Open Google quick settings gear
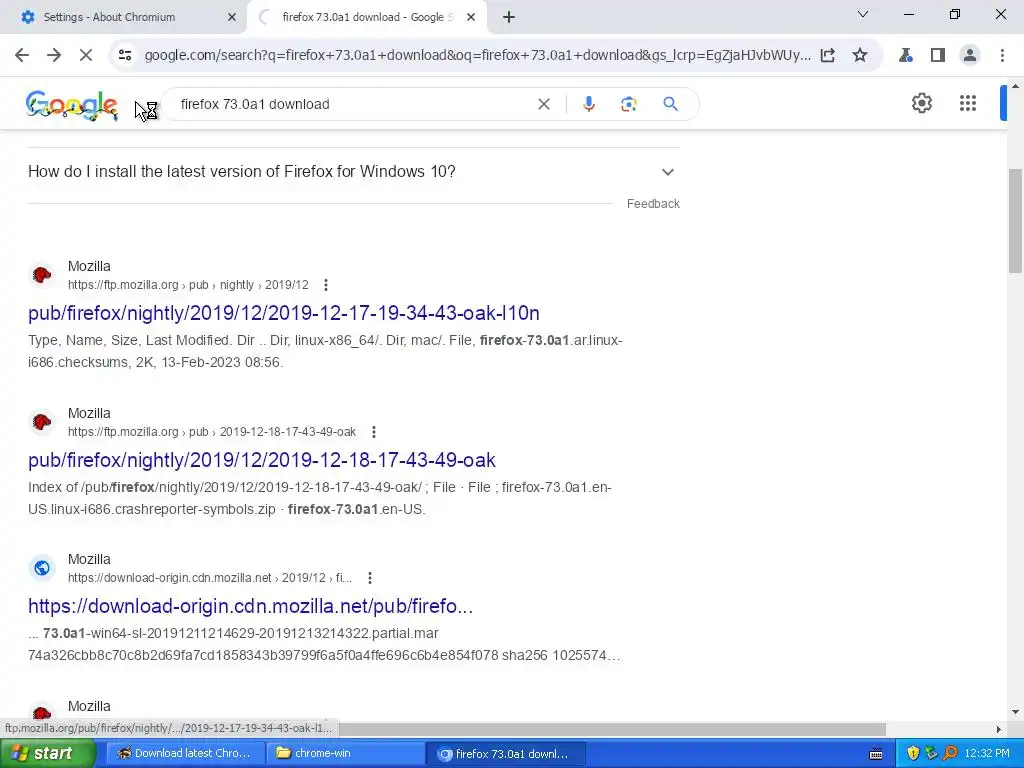This screenshot has height=768, width=1024. [x=921, y=103]
